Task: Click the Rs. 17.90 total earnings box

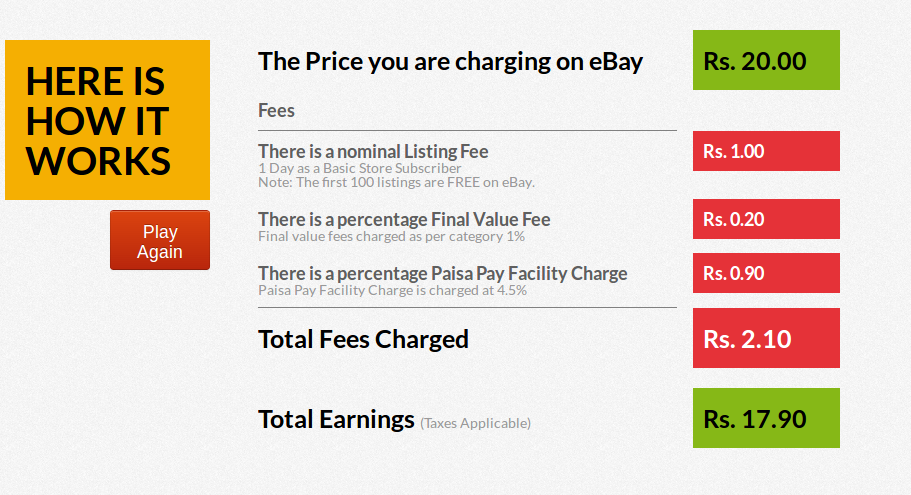Action: pos(766,418)
